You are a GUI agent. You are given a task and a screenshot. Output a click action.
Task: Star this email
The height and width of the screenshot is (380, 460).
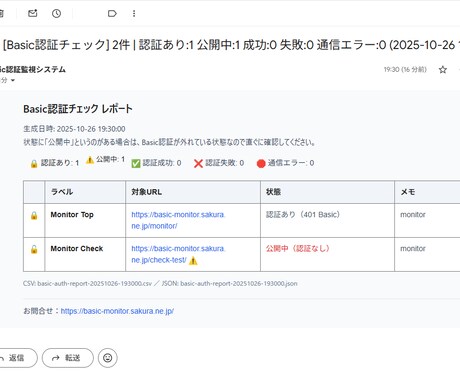tap(443, 70)
